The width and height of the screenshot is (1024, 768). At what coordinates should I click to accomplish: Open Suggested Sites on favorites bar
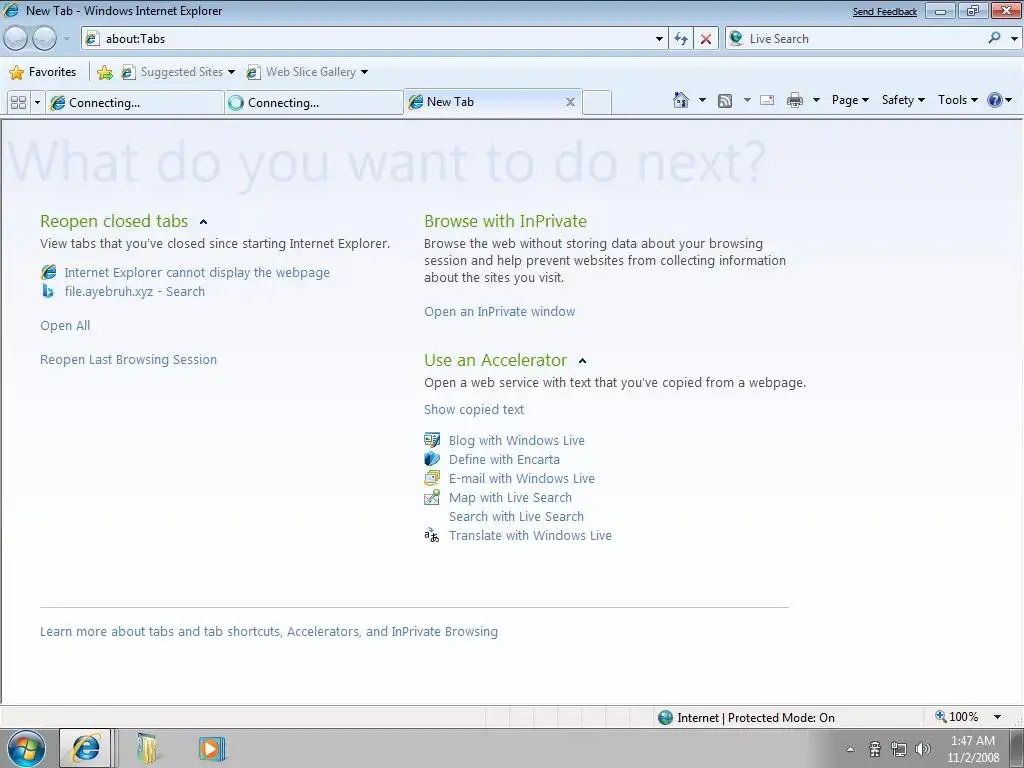[x=178, y=72]
